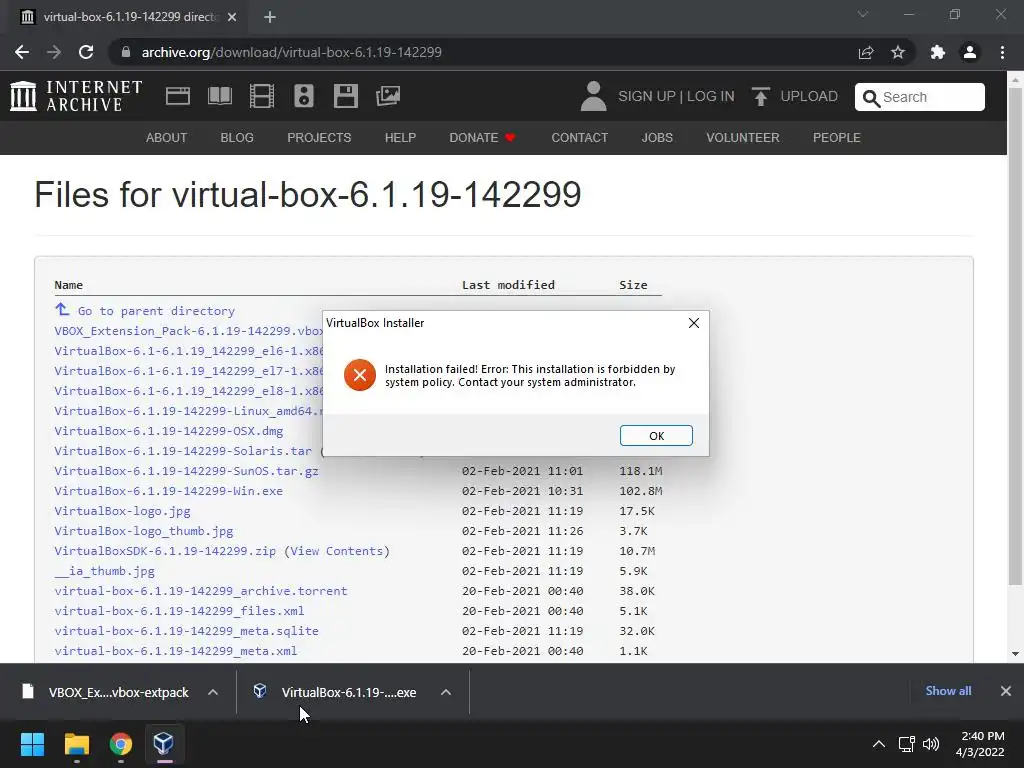Open the HELP menu item
The width and height of the screenshot is (1024, 768).
click(400, 138)
